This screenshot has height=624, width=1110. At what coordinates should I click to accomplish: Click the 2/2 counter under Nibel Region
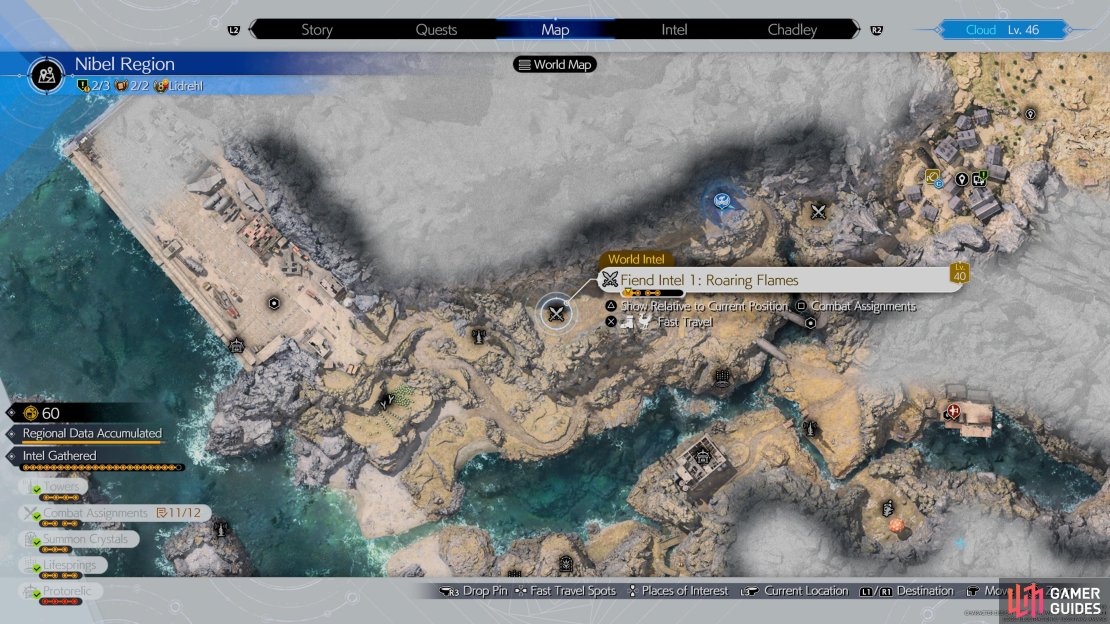pyautogui.click(x=132, y=86)
